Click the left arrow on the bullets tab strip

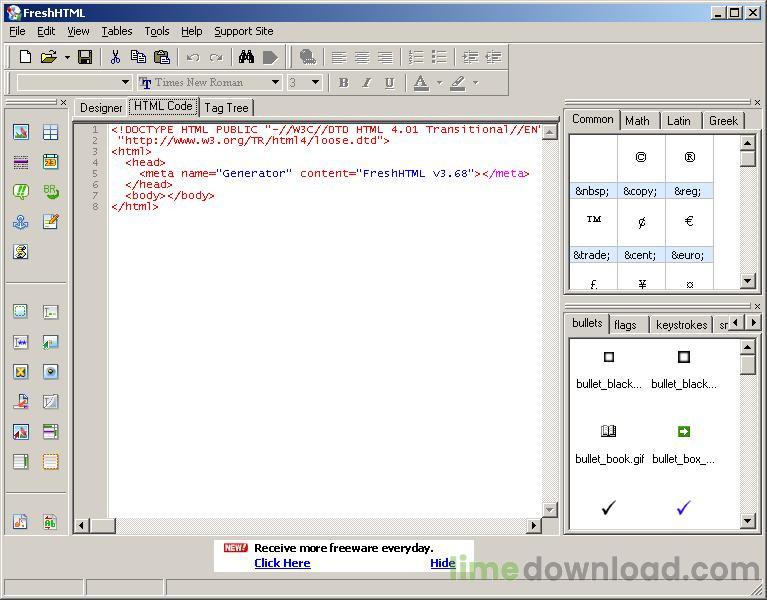[x=736, y=323]
